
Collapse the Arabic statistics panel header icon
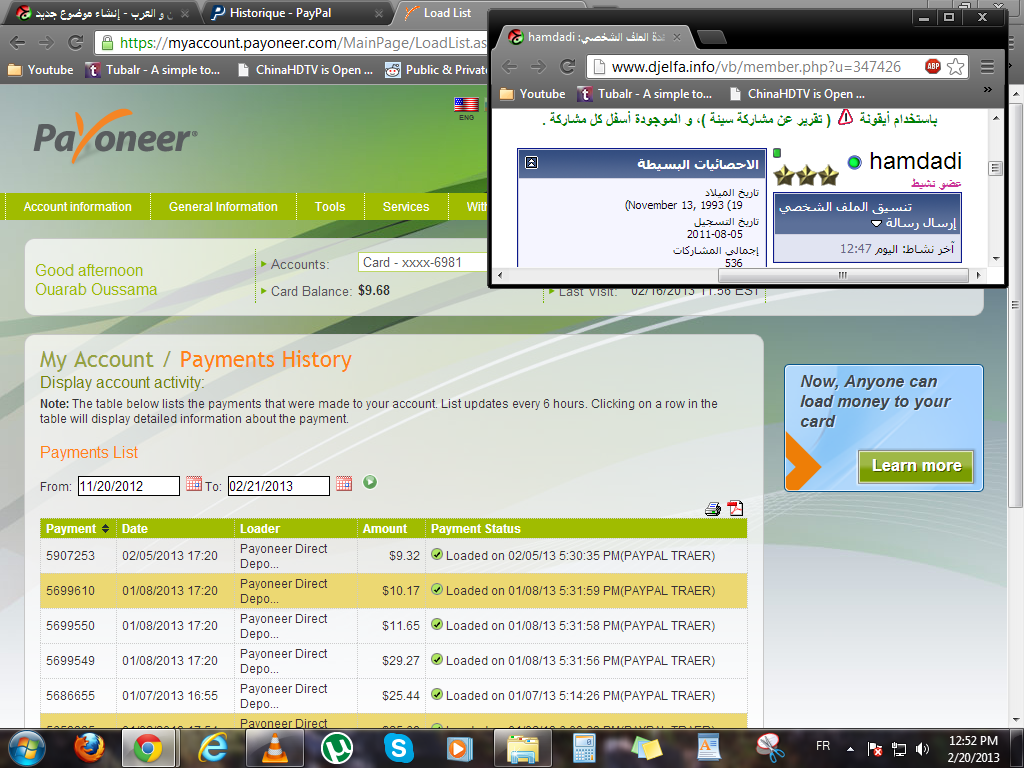coord(532,163)
